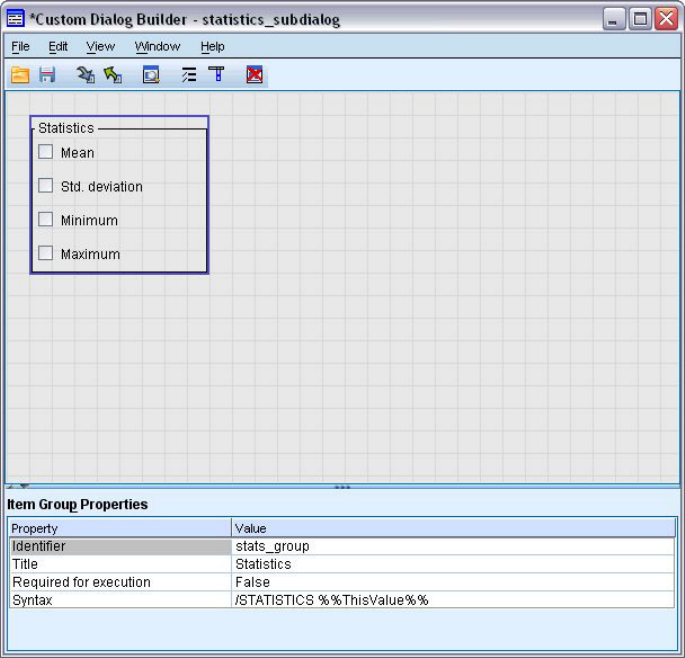The image size is (685, 658).
Task: Open the Help menu
Action: tap(212, 46)
